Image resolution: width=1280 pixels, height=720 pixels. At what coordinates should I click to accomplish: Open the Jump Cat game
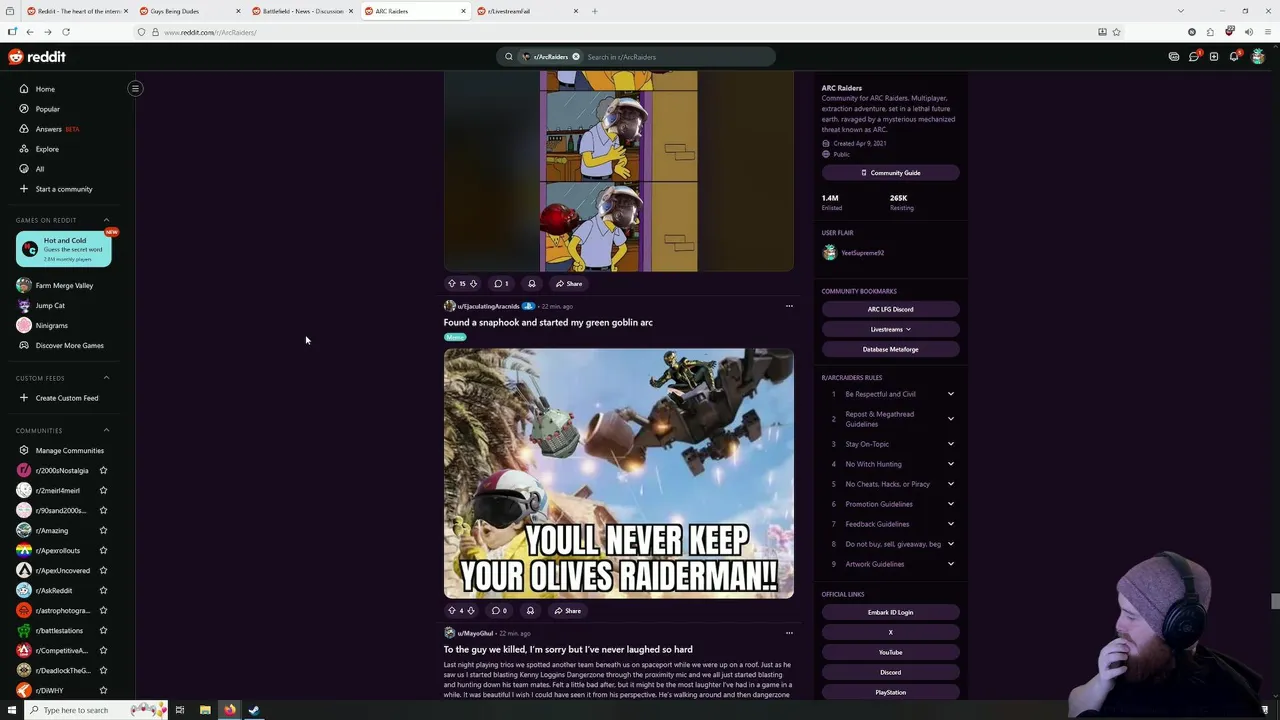[50, 305]
